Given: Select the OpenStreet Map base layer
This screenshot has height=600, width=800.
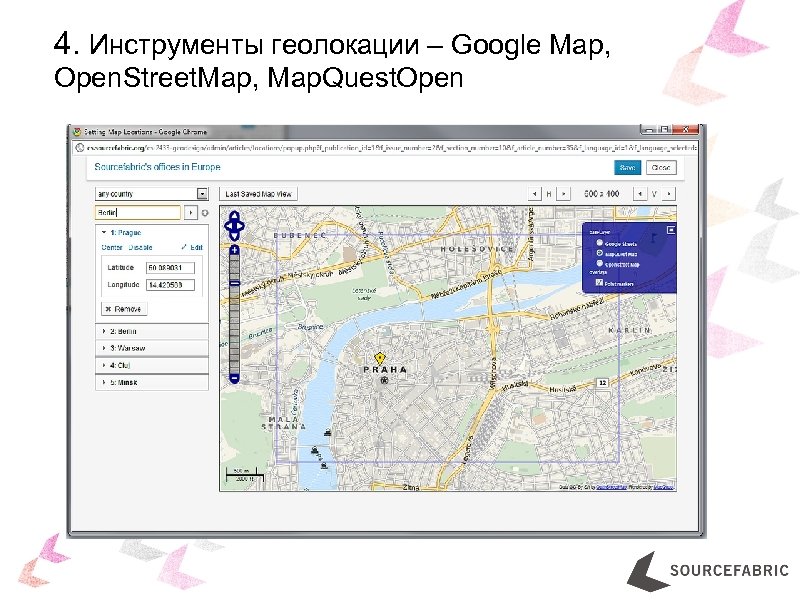Looking at the screenshot, I should click(600, 263).
